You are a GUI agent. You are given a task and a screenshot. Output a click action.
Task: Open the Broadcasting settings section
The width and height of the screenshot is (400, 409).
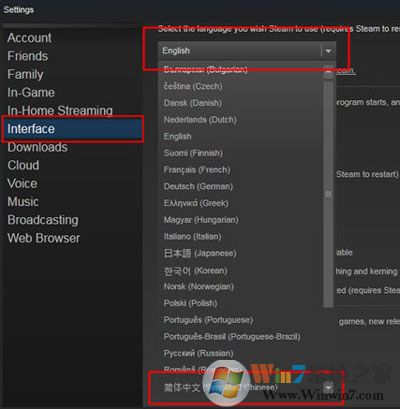pyautogui.click(x=43, y=220)
